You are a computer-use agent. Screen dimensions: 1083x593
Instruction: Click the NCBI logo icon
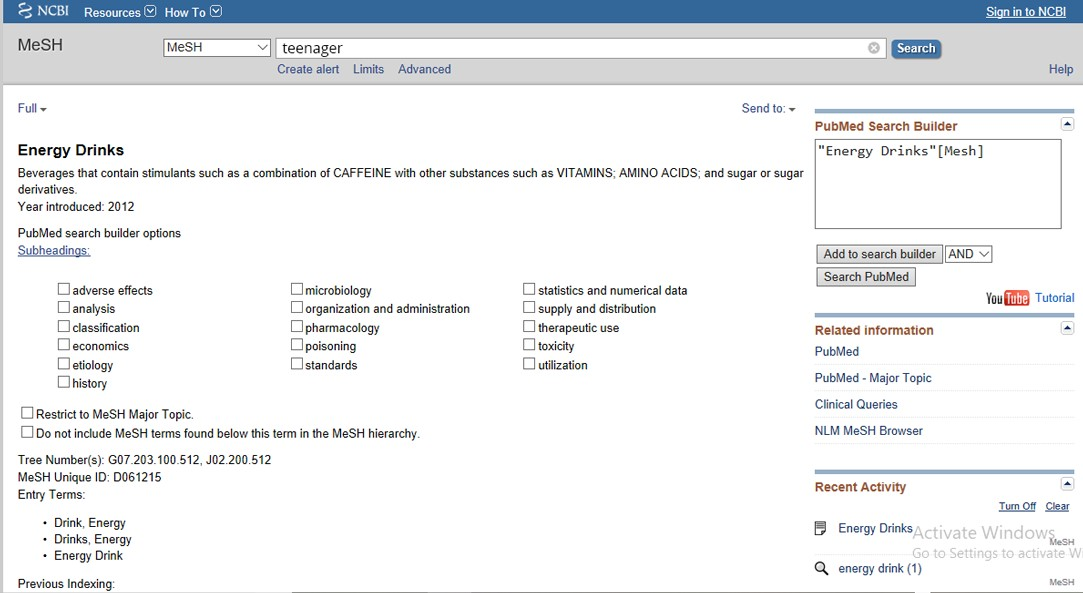25,11
